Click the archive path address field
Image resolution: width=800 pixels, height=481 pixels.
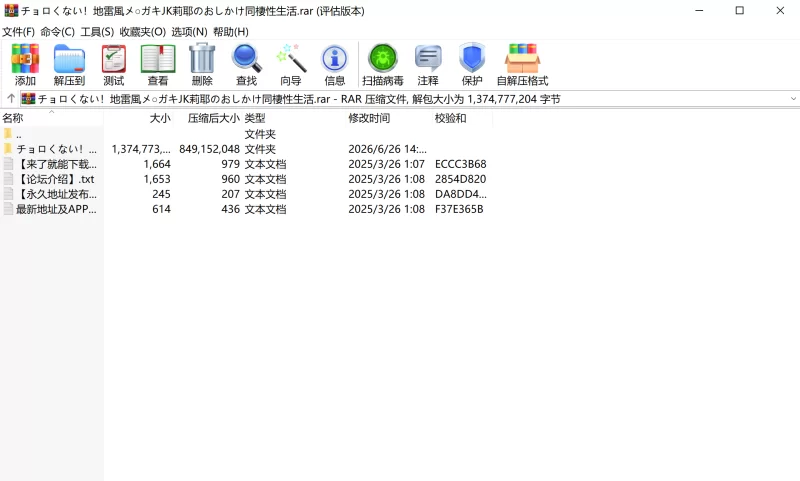[406, 98]
